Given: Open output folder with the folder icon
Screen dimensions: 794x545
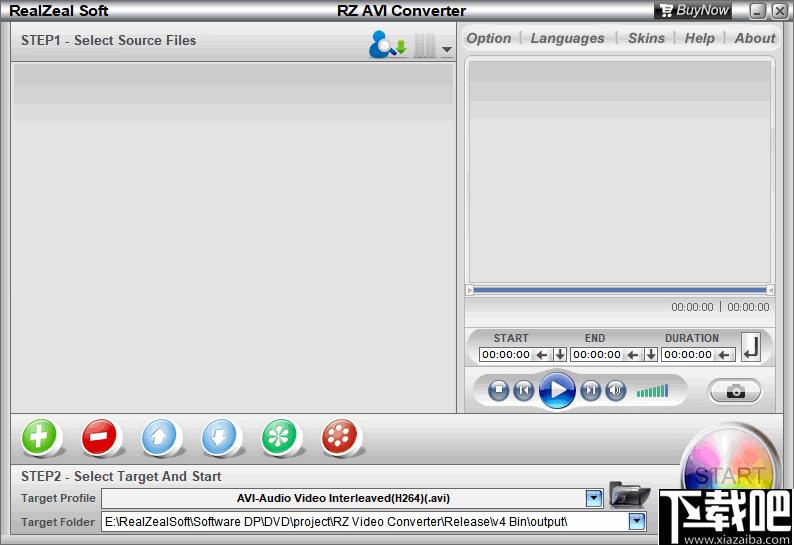Looking at the screenshot, I should click(628, 496).
